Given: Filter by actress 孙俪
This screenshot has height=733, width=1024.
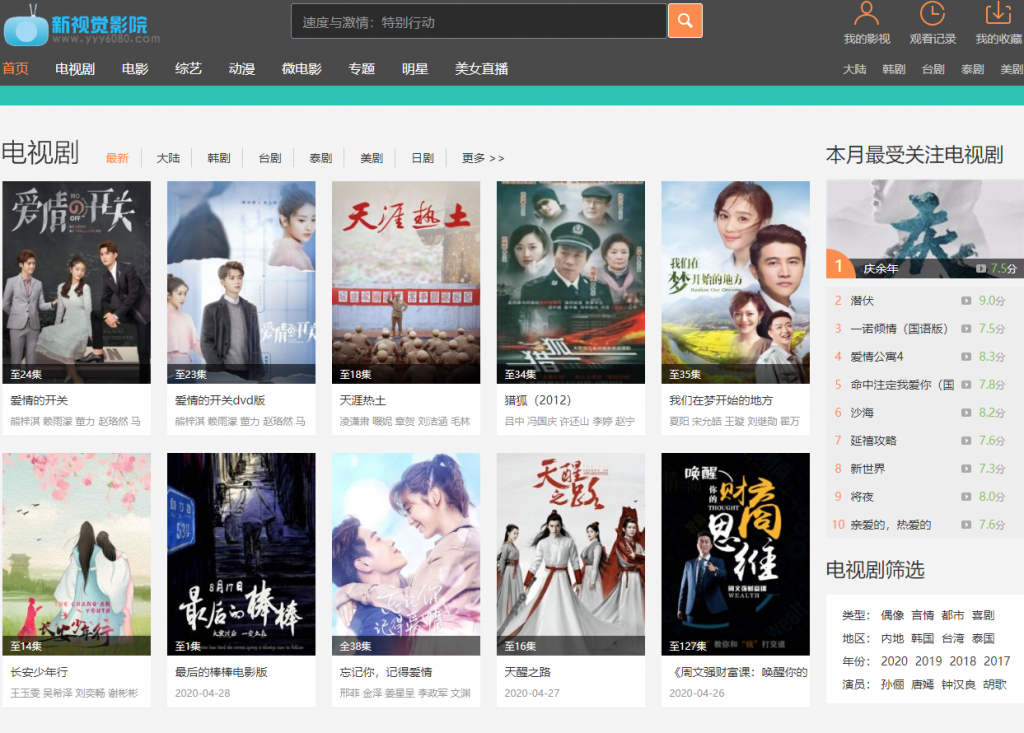Looking at the screenshot, I should [892, 683].
